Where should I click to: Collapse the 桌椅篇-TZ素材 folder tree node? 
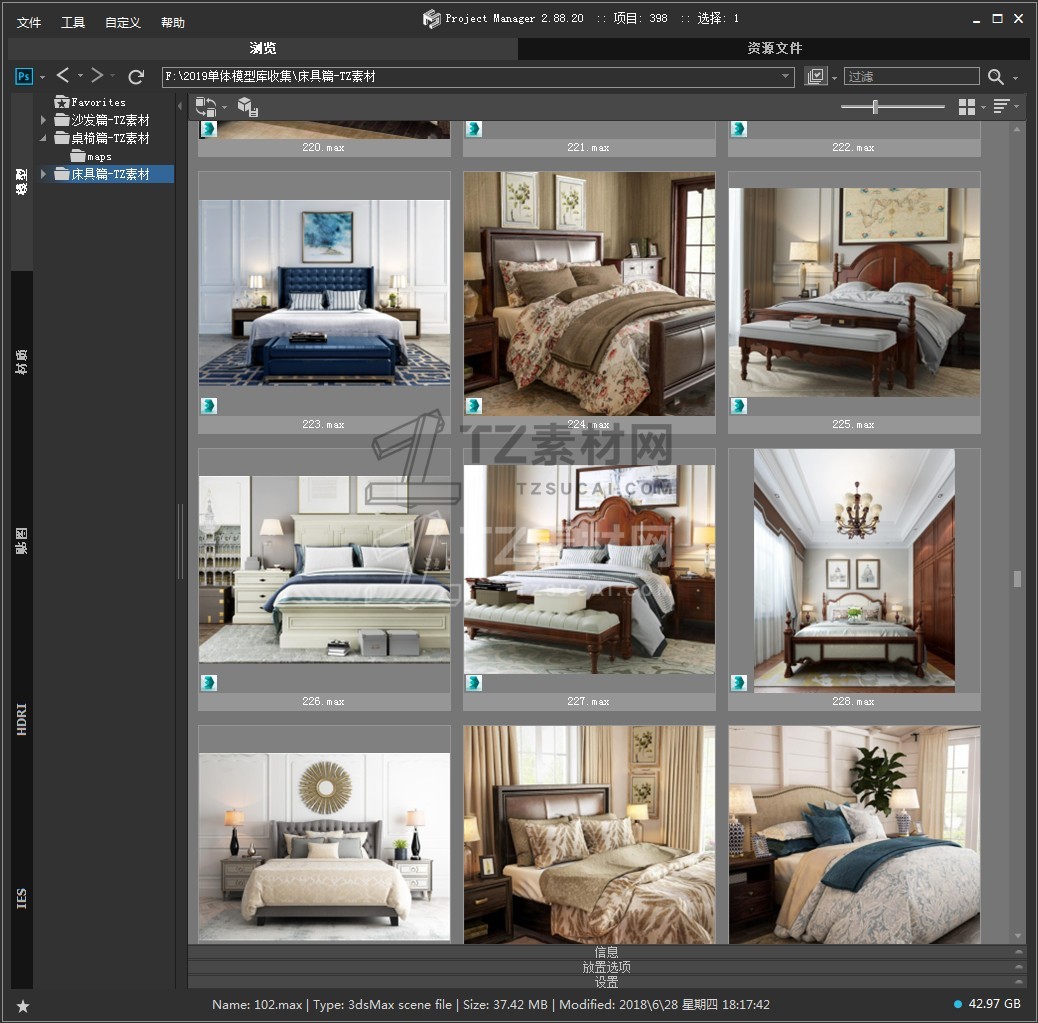click(43, 138)
